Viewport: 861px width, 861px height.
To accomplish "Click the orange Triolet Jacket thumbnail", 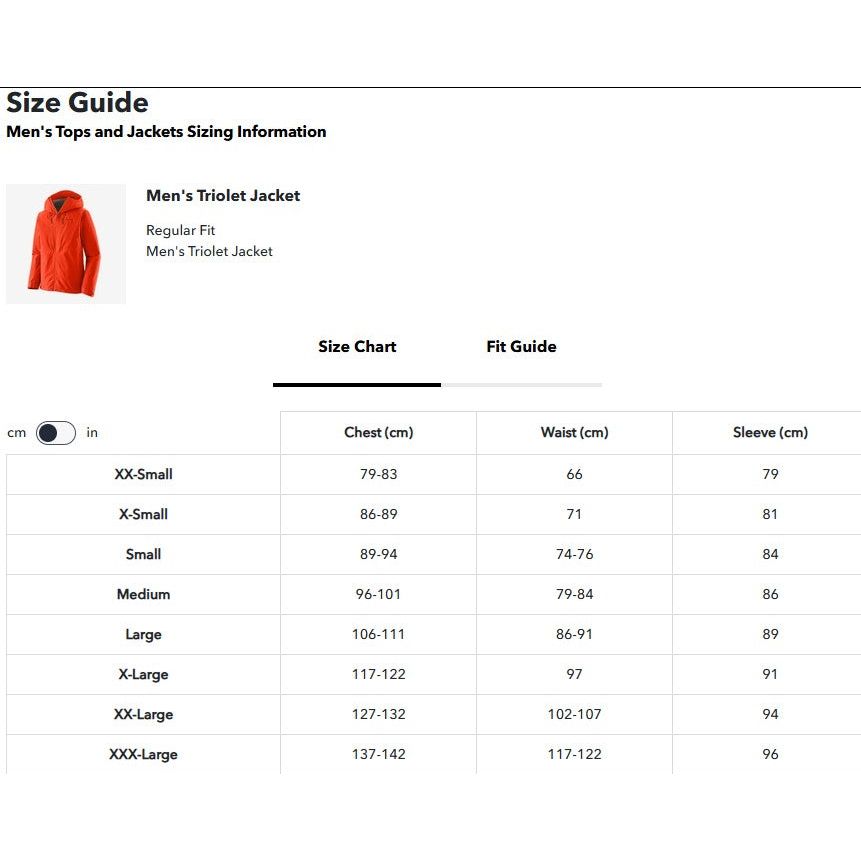I will (66, 244).
